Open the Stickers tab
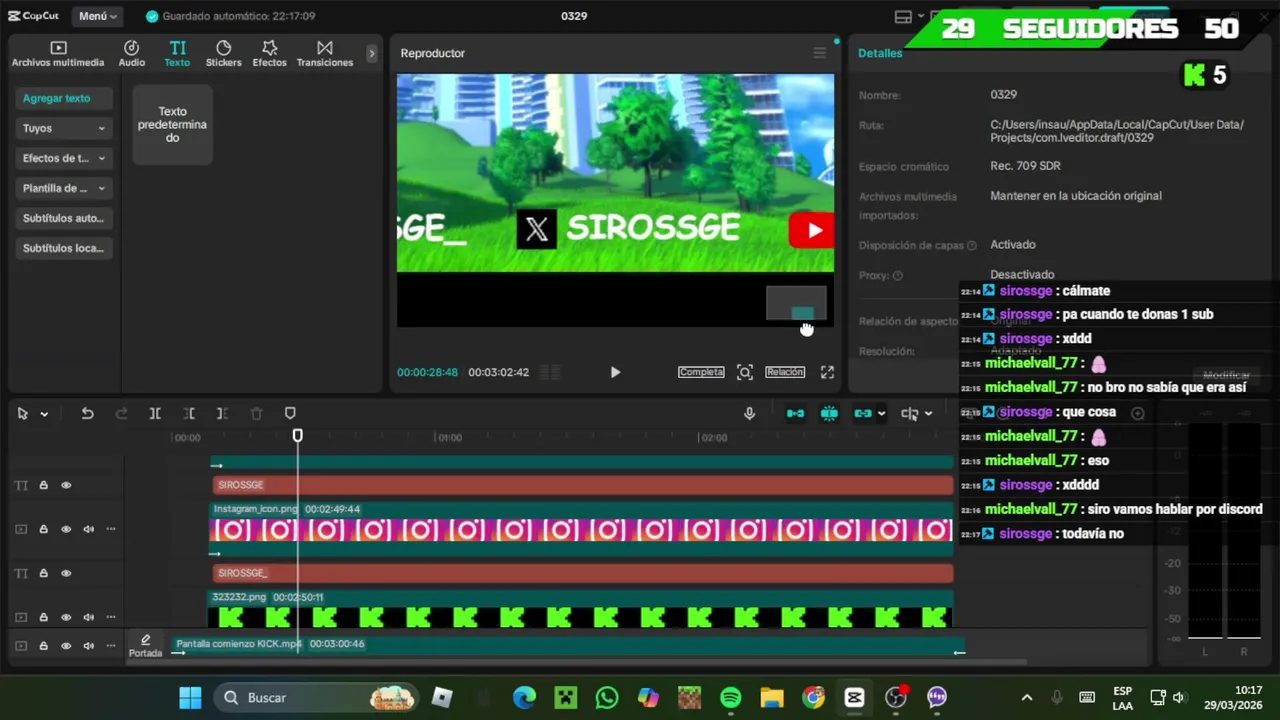This screenshot has height=720, width=1280. pyautogui.click(x=223, y=54)
